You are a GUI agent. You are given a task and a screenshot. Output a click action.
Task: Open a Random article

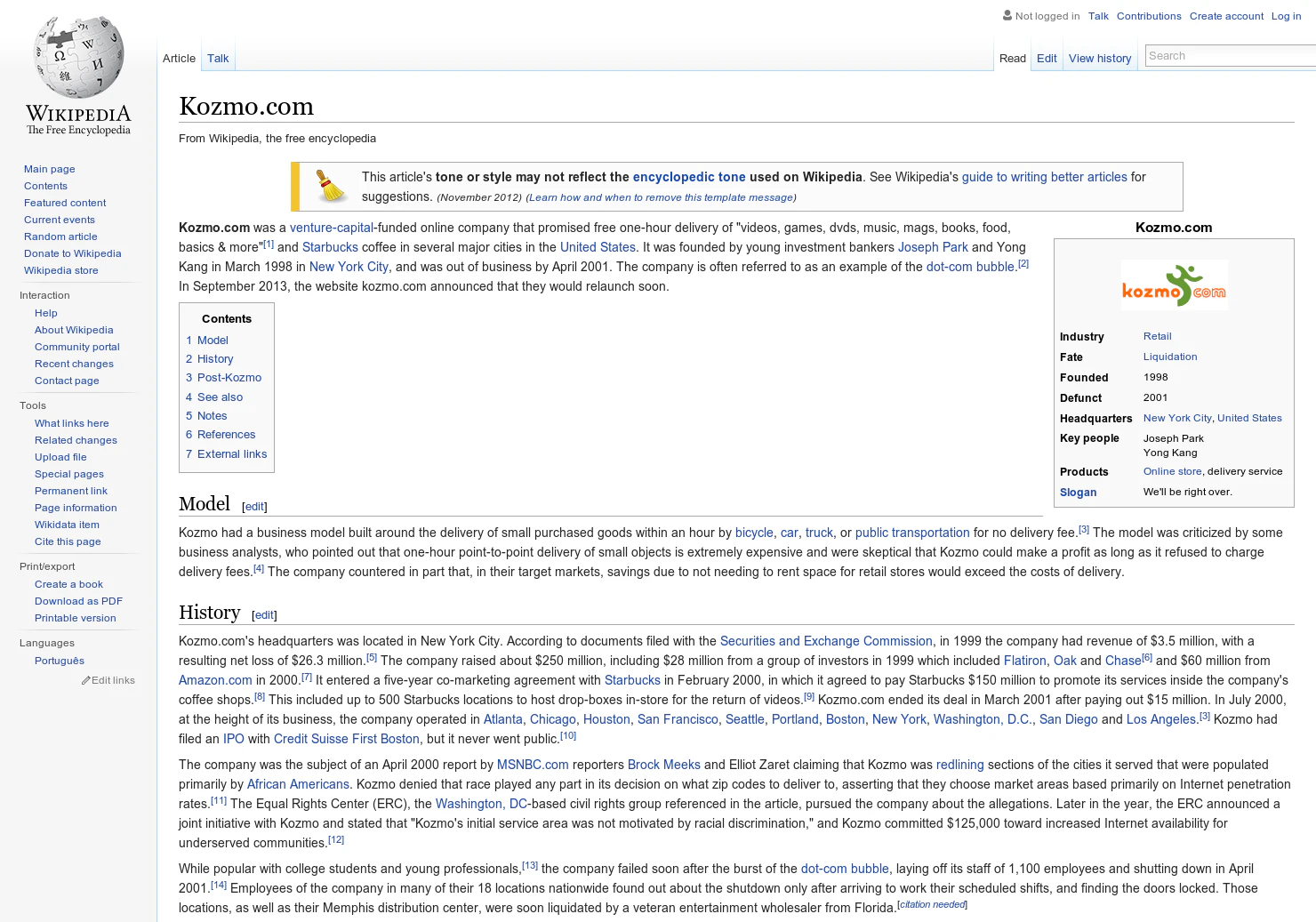60,237
